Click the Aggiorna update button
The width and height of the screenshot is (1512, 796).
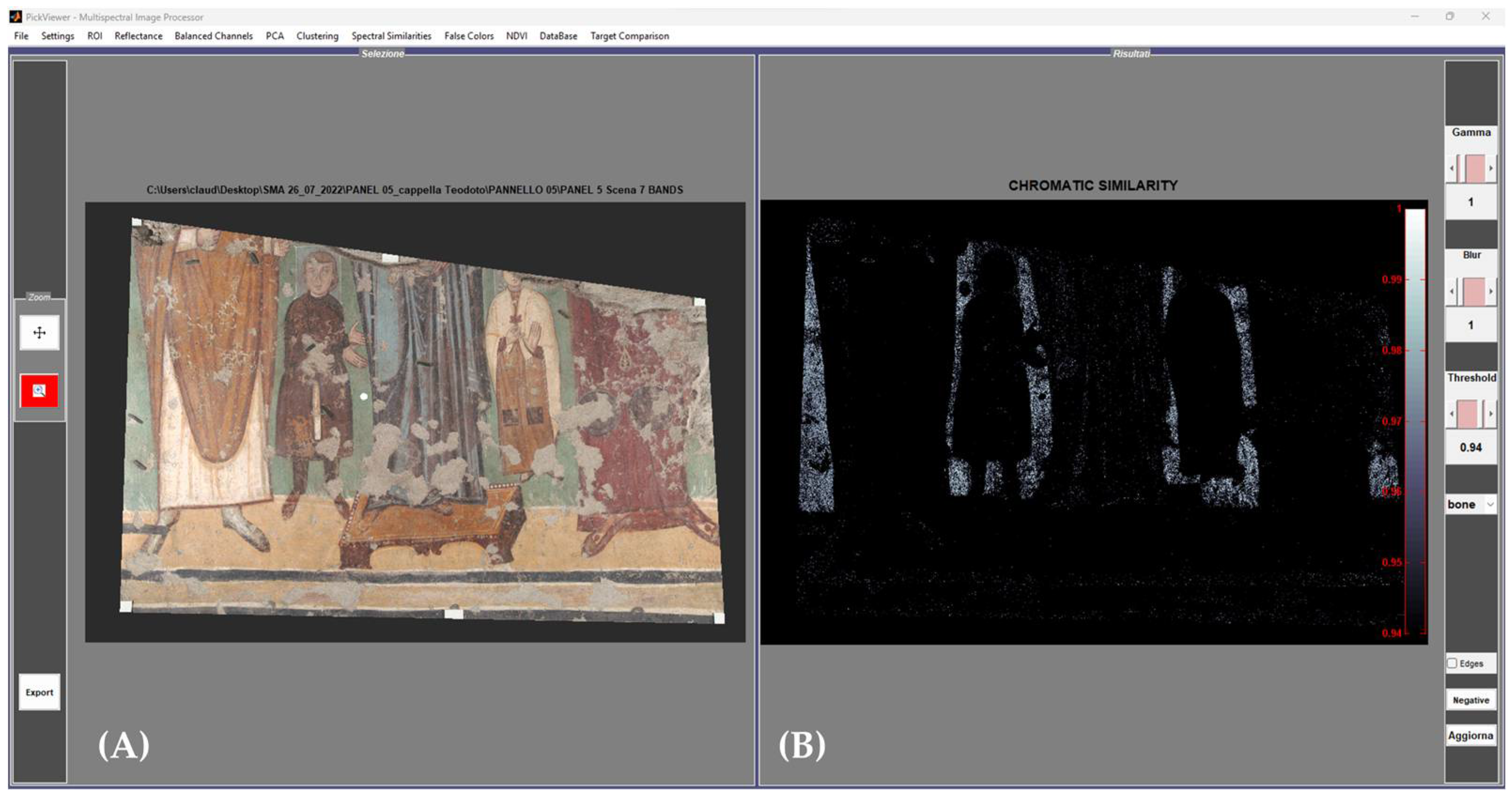pyautogui.click(x=1470, y=735)
